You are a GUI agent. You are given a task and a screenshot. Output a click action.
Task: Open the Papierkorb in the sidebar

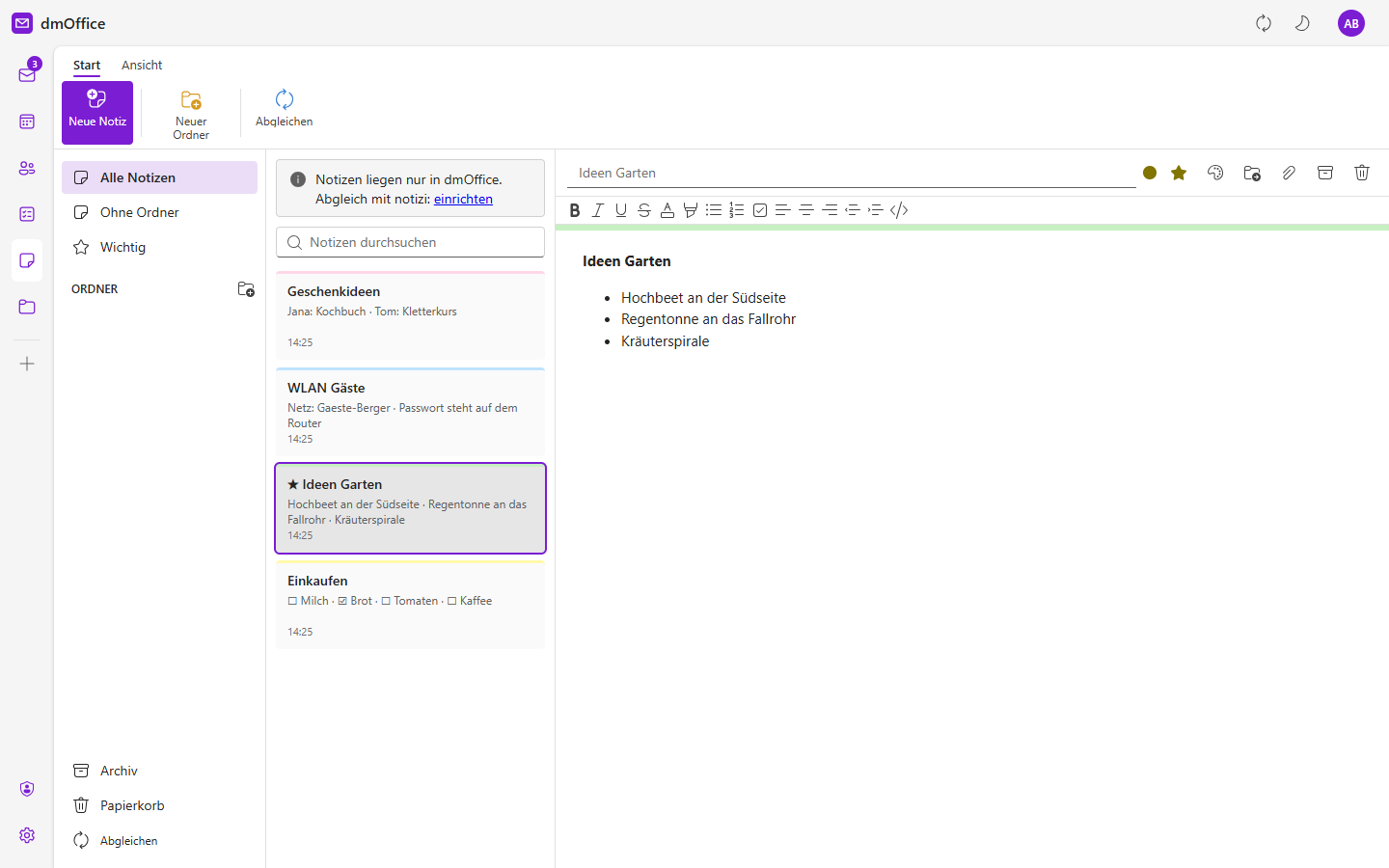[x=159, y=805]
